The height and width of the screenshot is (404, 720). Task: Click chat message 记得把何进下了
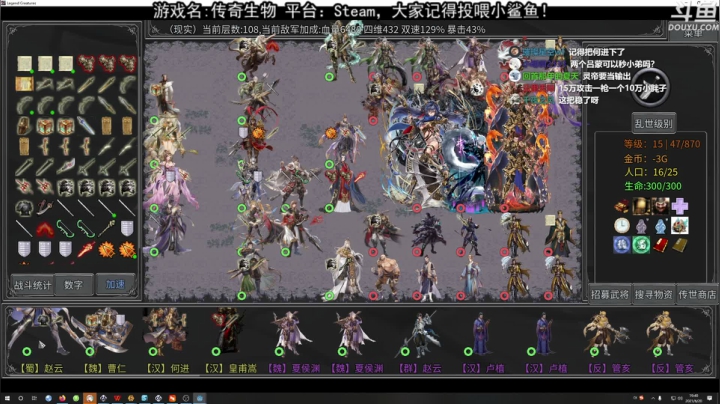[597, 52]
